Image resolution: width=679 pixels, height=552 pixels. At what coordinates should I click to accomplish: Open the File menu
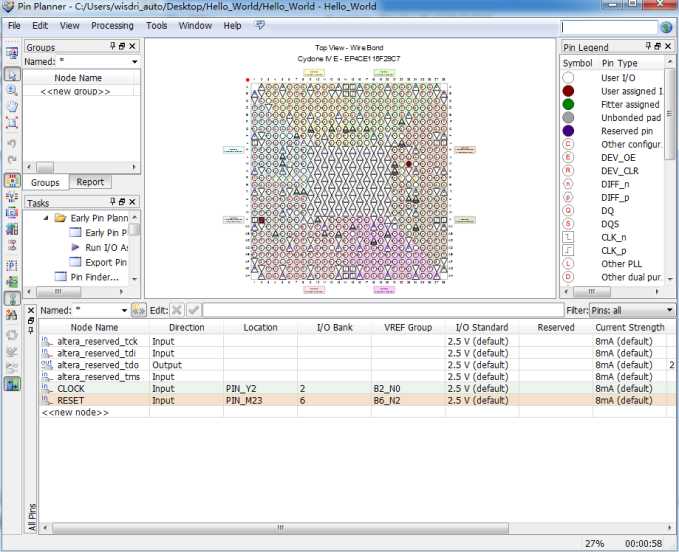click(x=14, y=26)
